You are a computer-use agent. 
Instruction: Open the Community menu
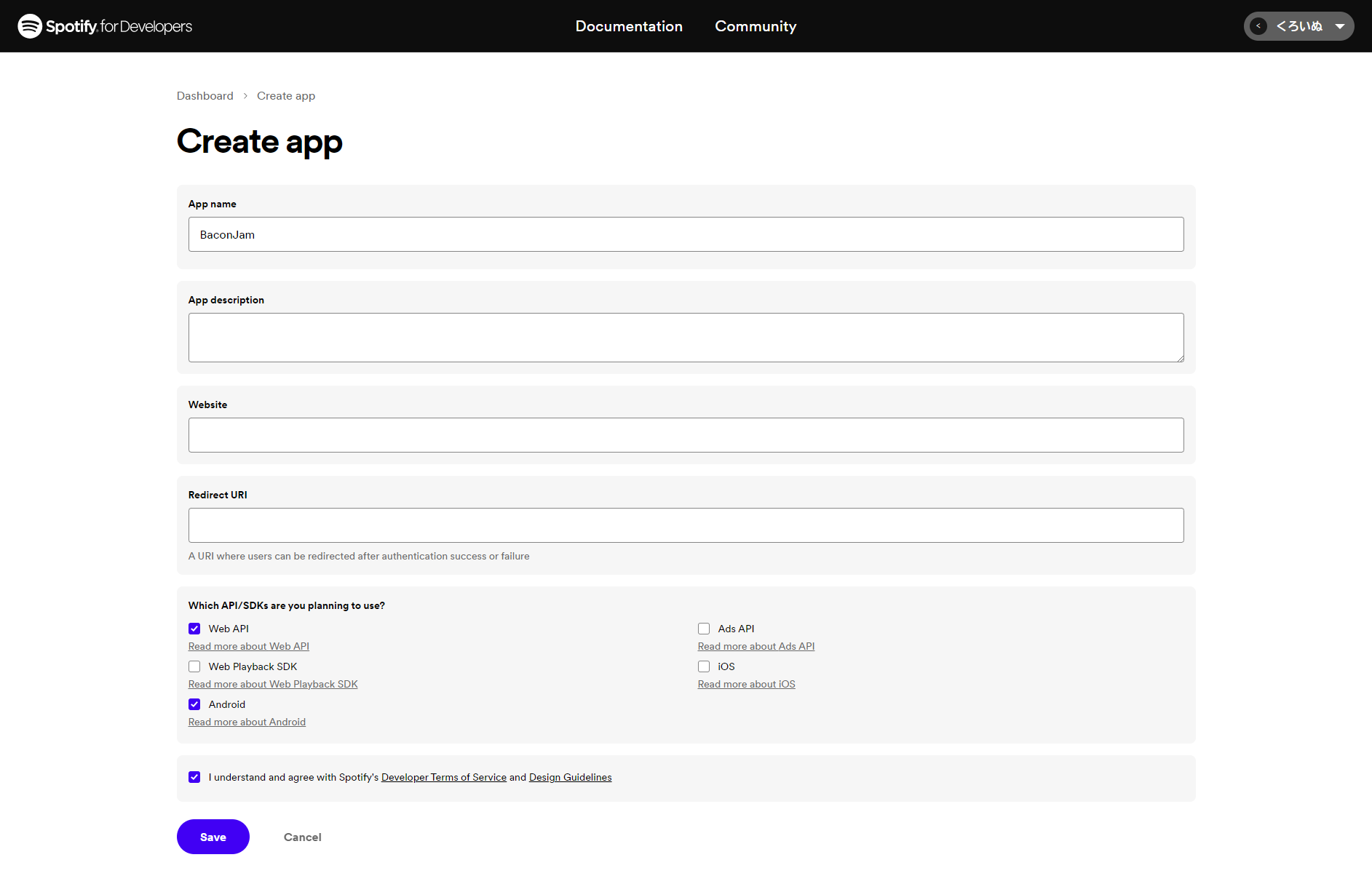click(x=756, y=26)
